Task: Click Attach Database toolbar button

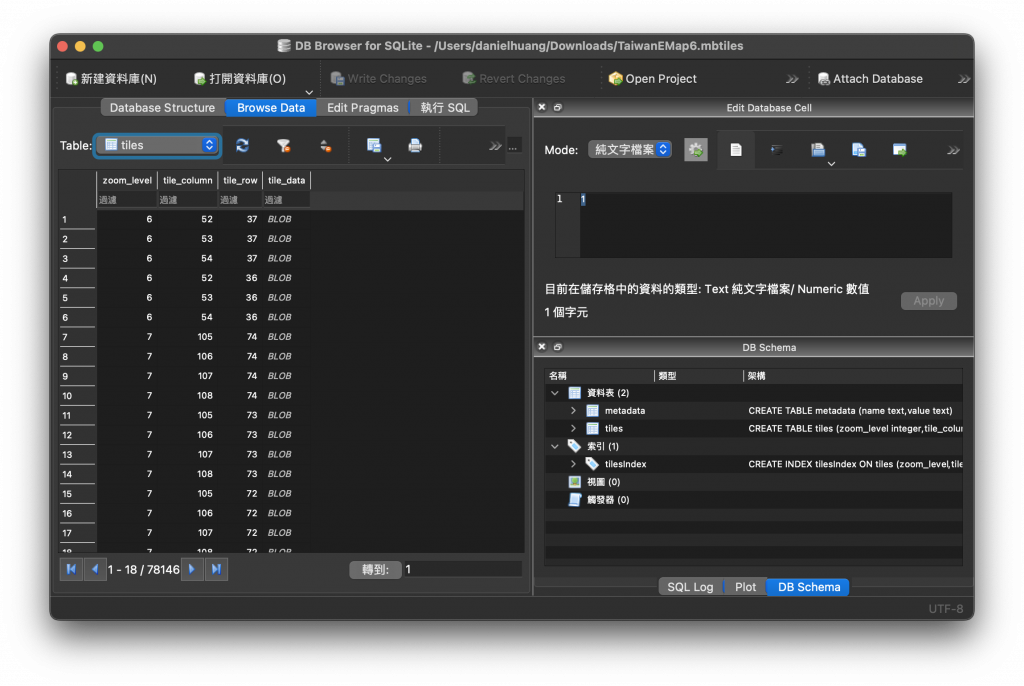Action: click(871, 78)
